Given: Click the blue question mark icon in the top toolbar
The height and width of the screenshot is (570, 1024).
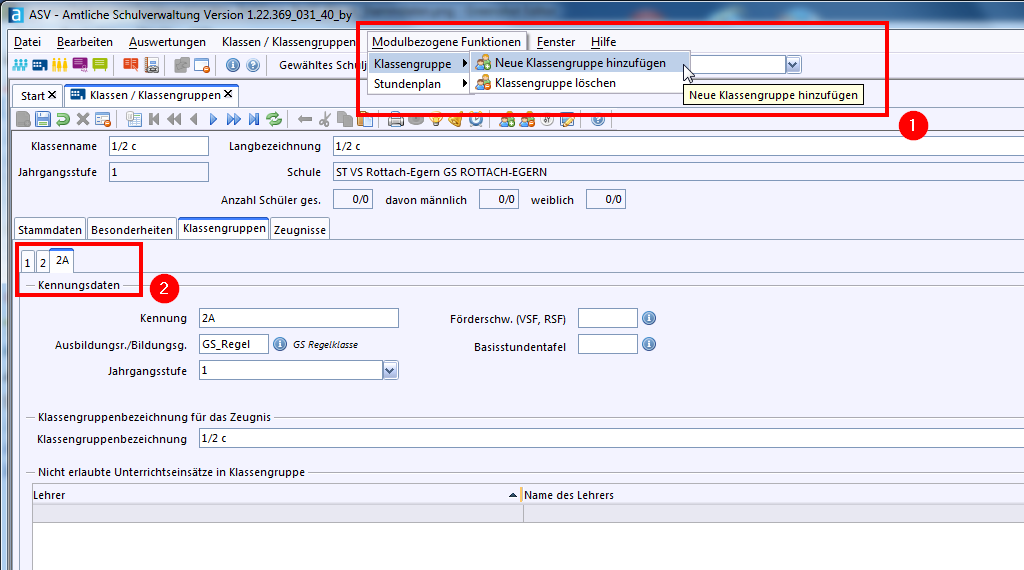Looking at the screenshot, I should point(253,65).
